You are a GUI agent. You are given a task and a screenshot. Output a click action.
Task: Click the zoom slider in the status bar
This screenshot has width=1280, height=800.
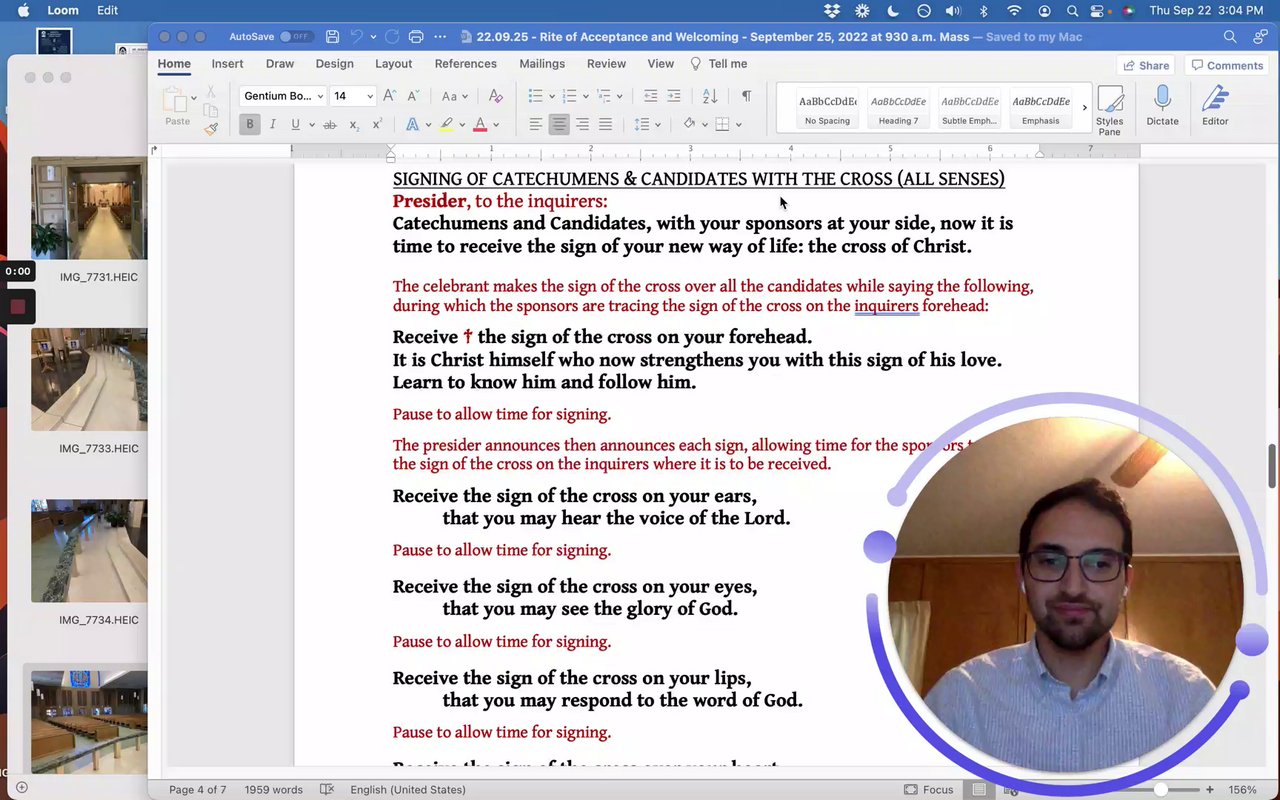[1160, 789]
